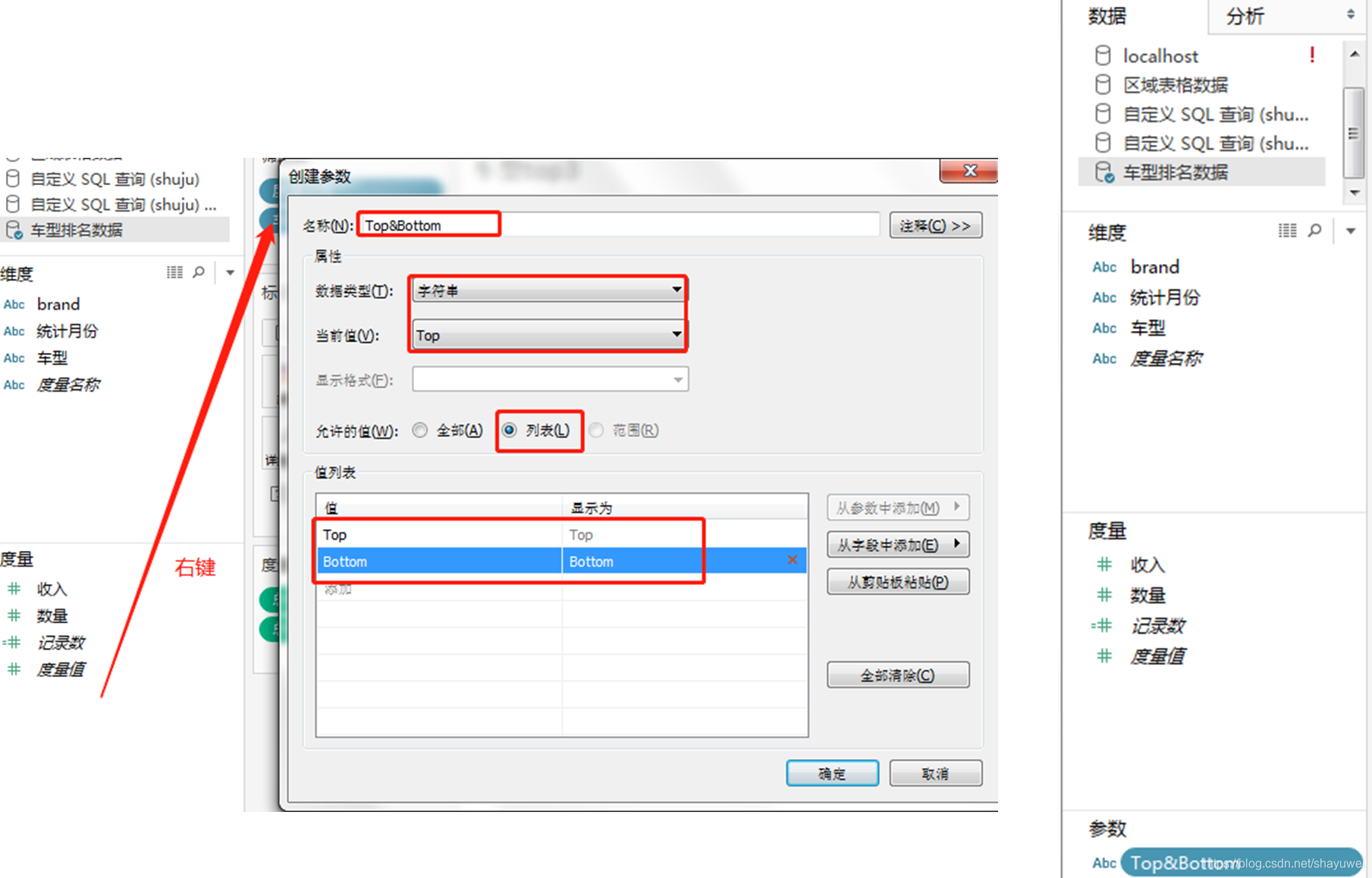Confirm dialog with 确定 button
Image resolution: width=1372 pixels, height=878 pixels.
tap(832, 773)
